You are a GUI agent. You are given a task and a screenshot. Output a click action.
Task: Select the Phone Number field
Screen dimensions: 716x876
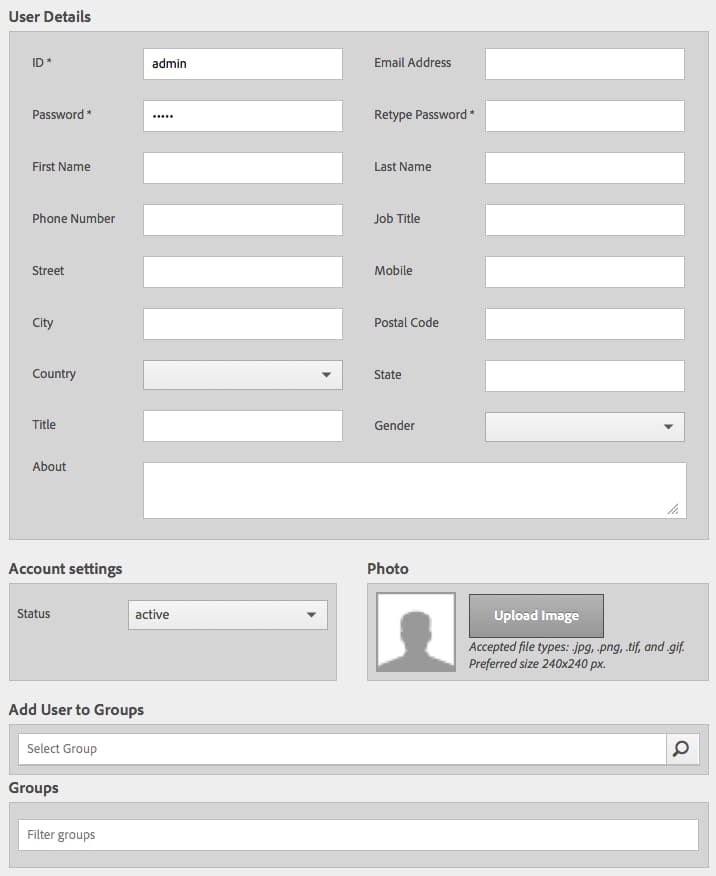[242, 220]
